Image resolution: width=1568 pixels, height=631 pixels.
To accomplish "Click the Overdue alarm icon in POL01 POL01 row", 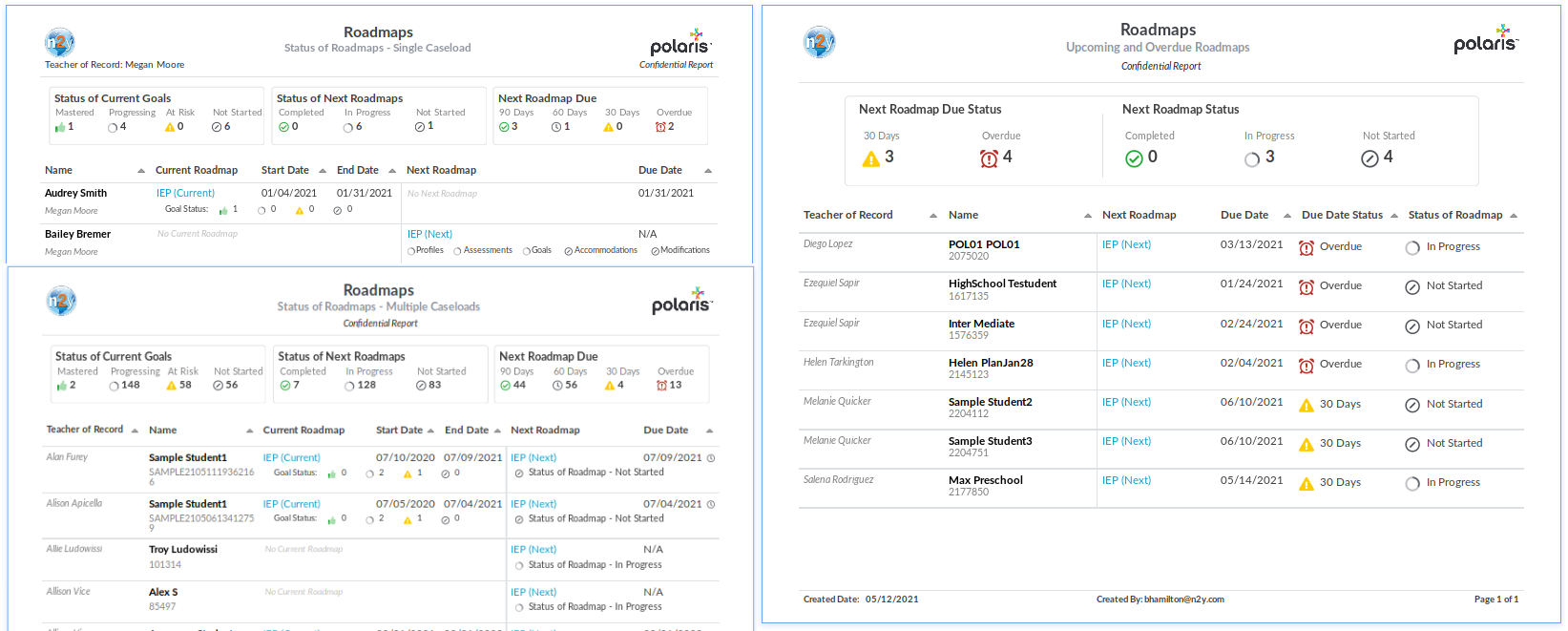I will click(1307, 247).
